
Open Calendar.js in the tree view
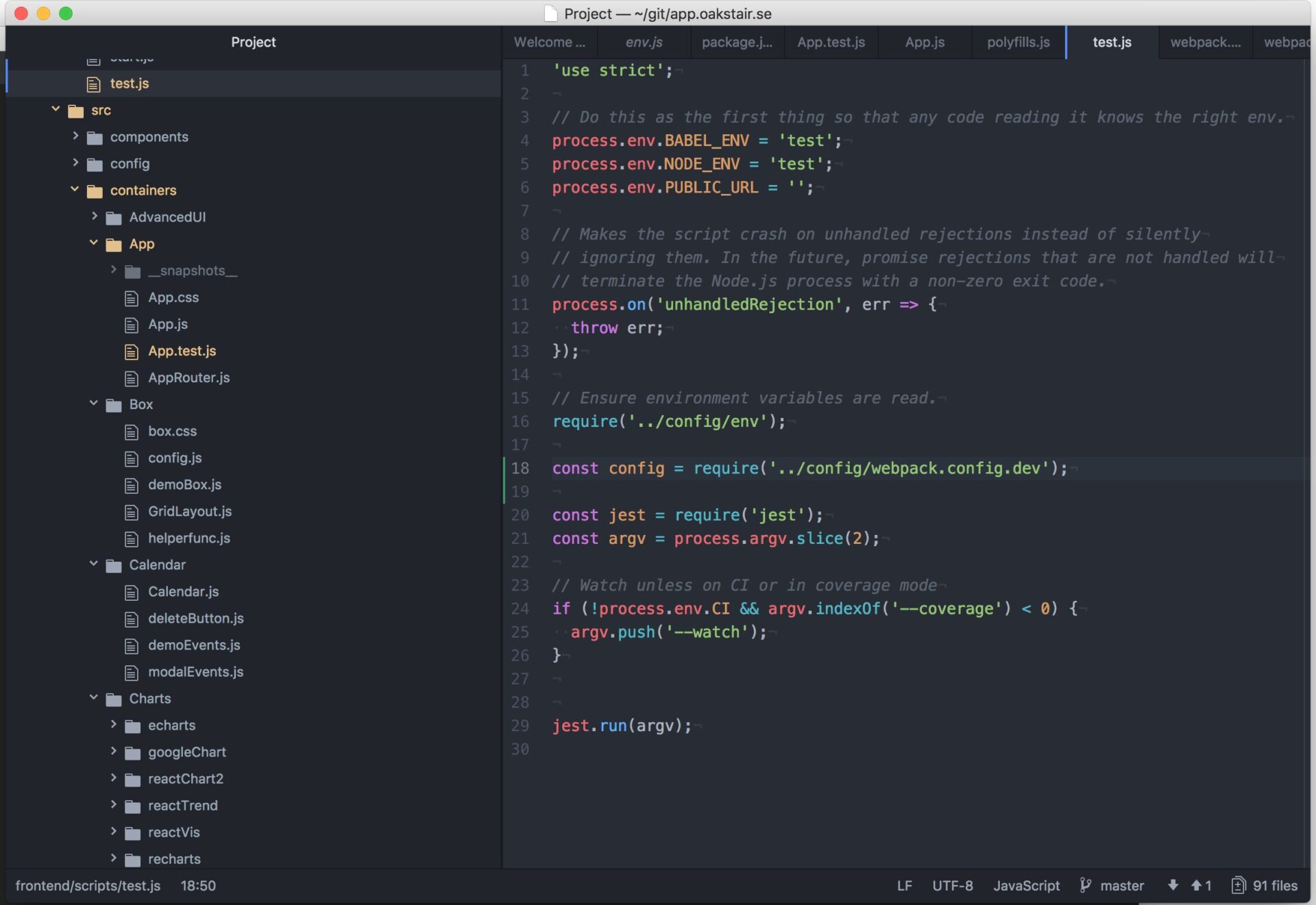[x=183, y=592]
